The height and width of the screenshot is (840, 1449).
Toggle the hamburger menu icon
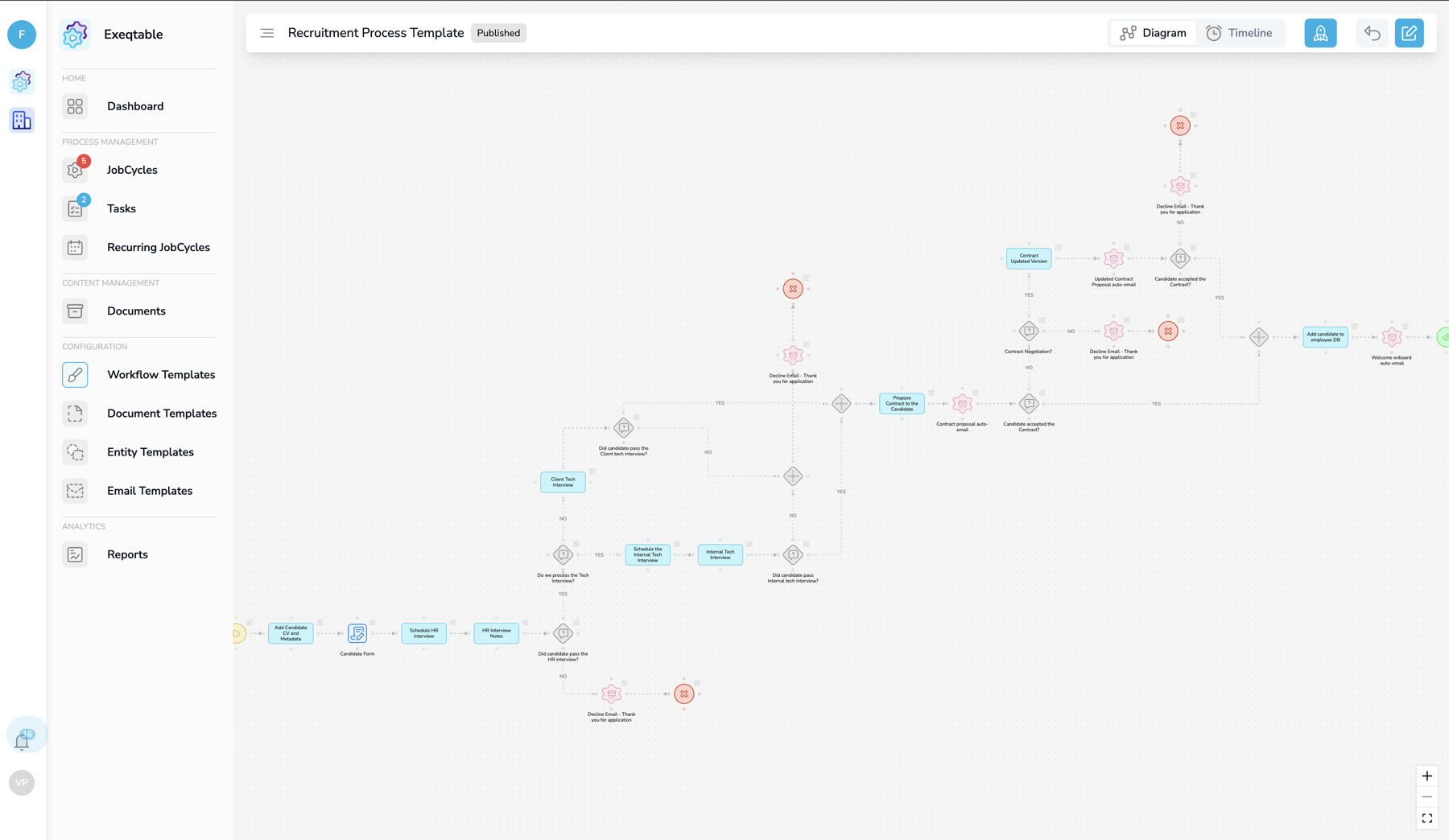(267, 33)
